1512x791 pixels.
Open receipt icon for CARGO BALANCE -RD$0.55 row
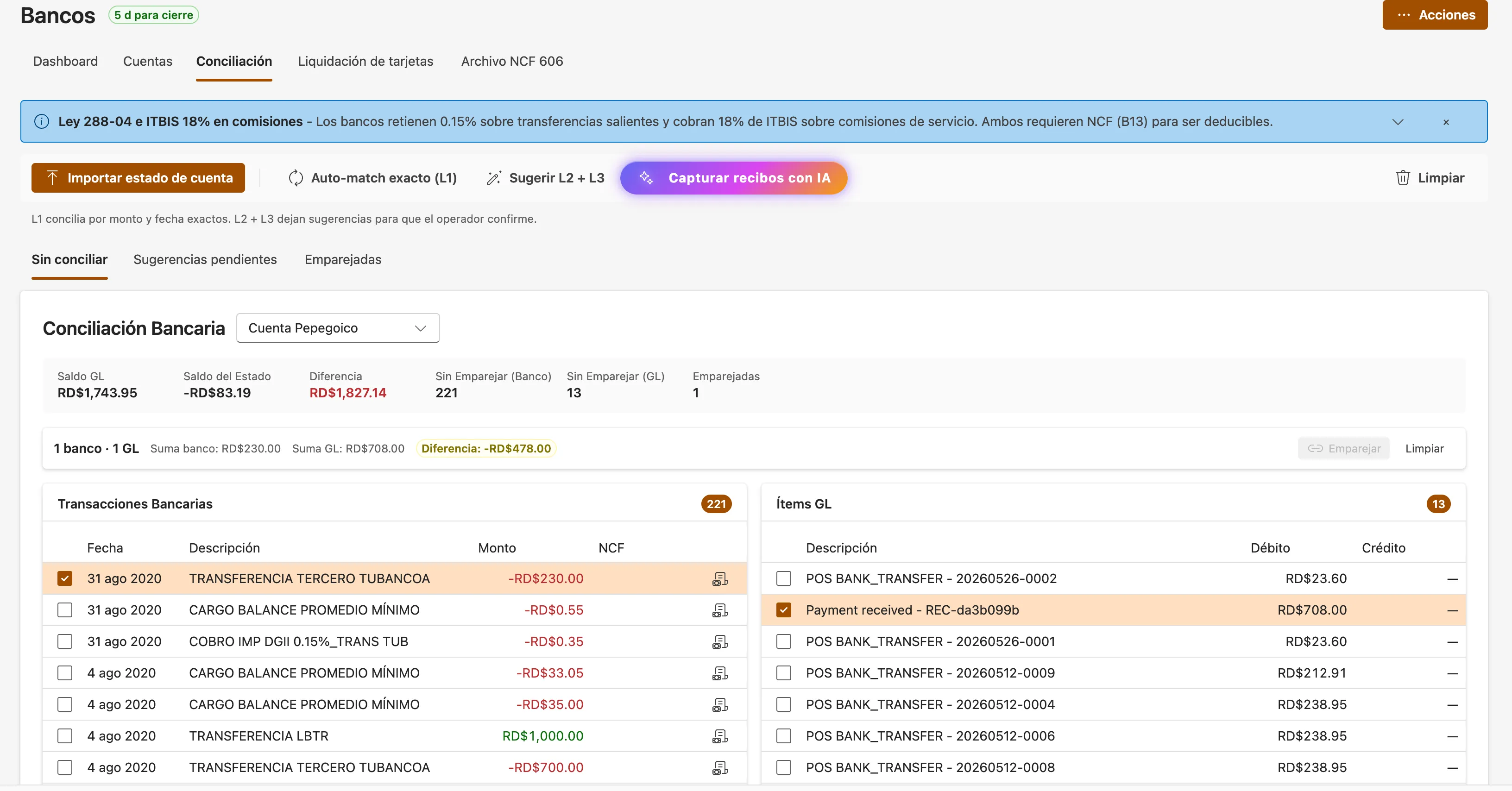720,610
